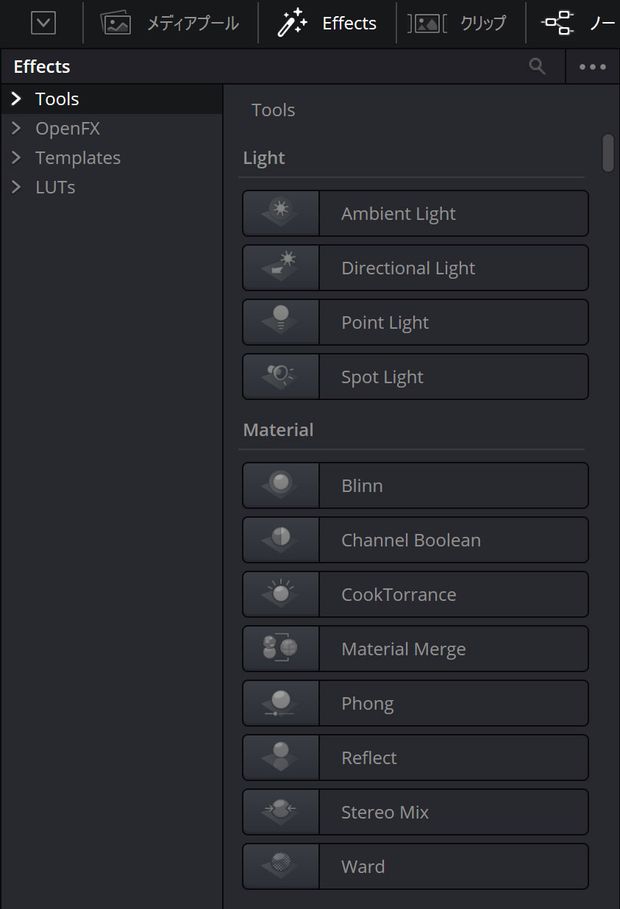
Task: Choose the Spot Light tool icon
Action: click(x=281, y=377)
